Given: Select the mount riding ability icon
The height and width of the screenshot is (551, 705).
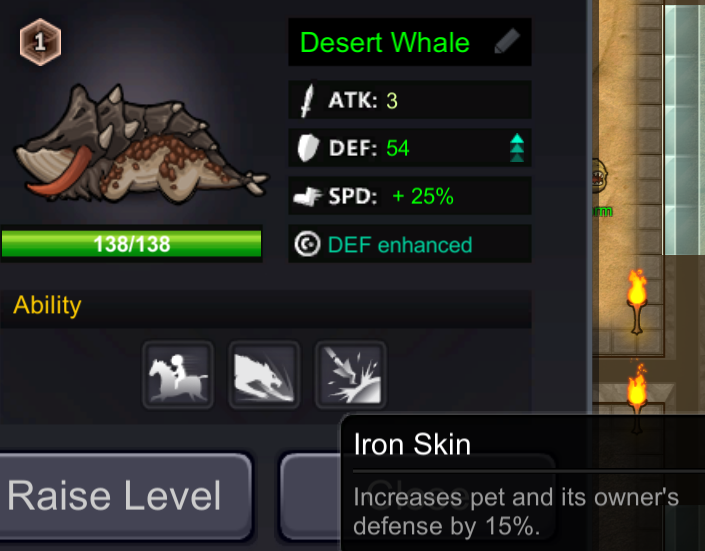Looking at the screenshot, I should click(x=178, y=375).
